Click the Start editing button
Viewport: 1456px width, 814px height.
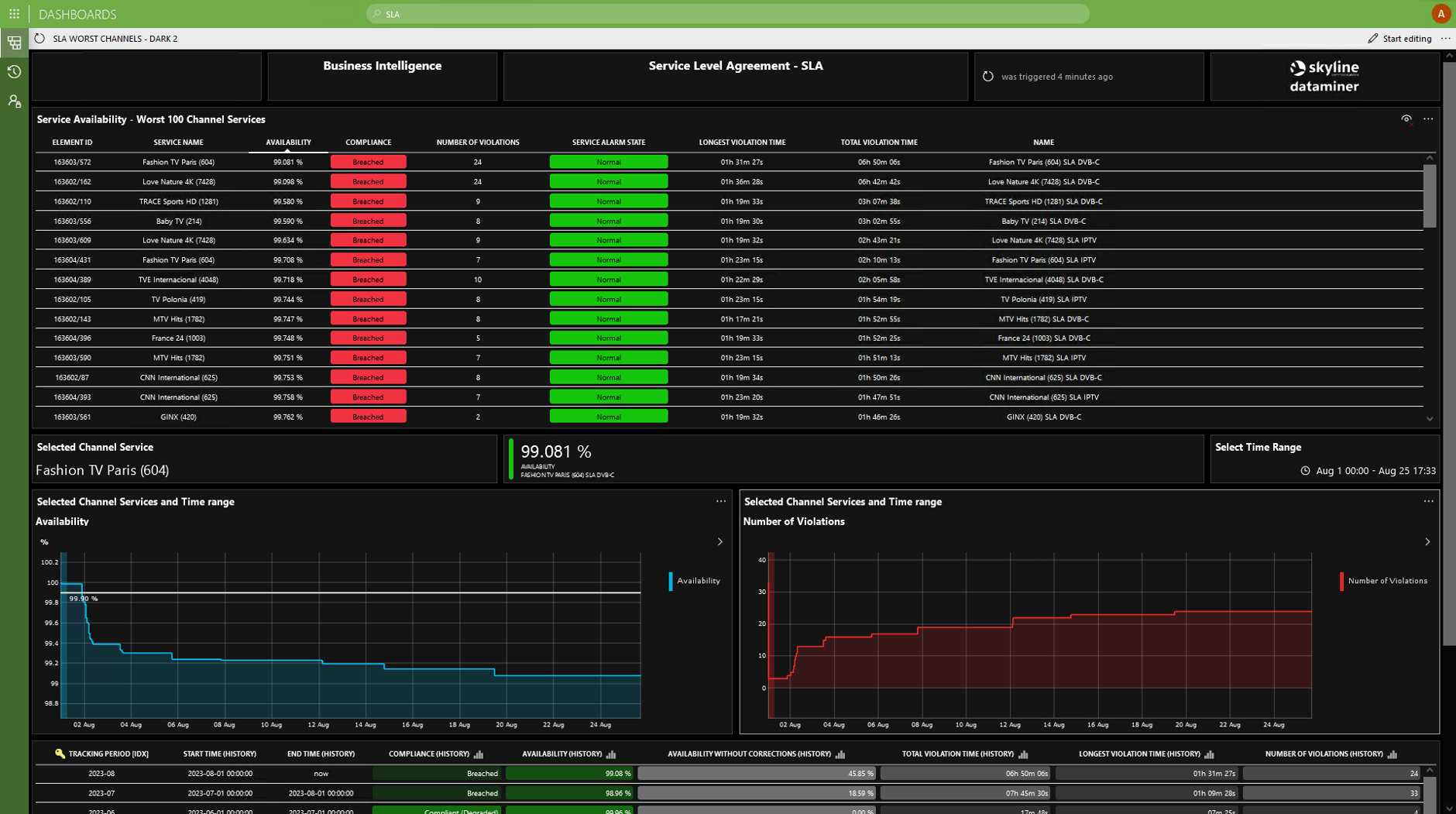coord(1399,39)
